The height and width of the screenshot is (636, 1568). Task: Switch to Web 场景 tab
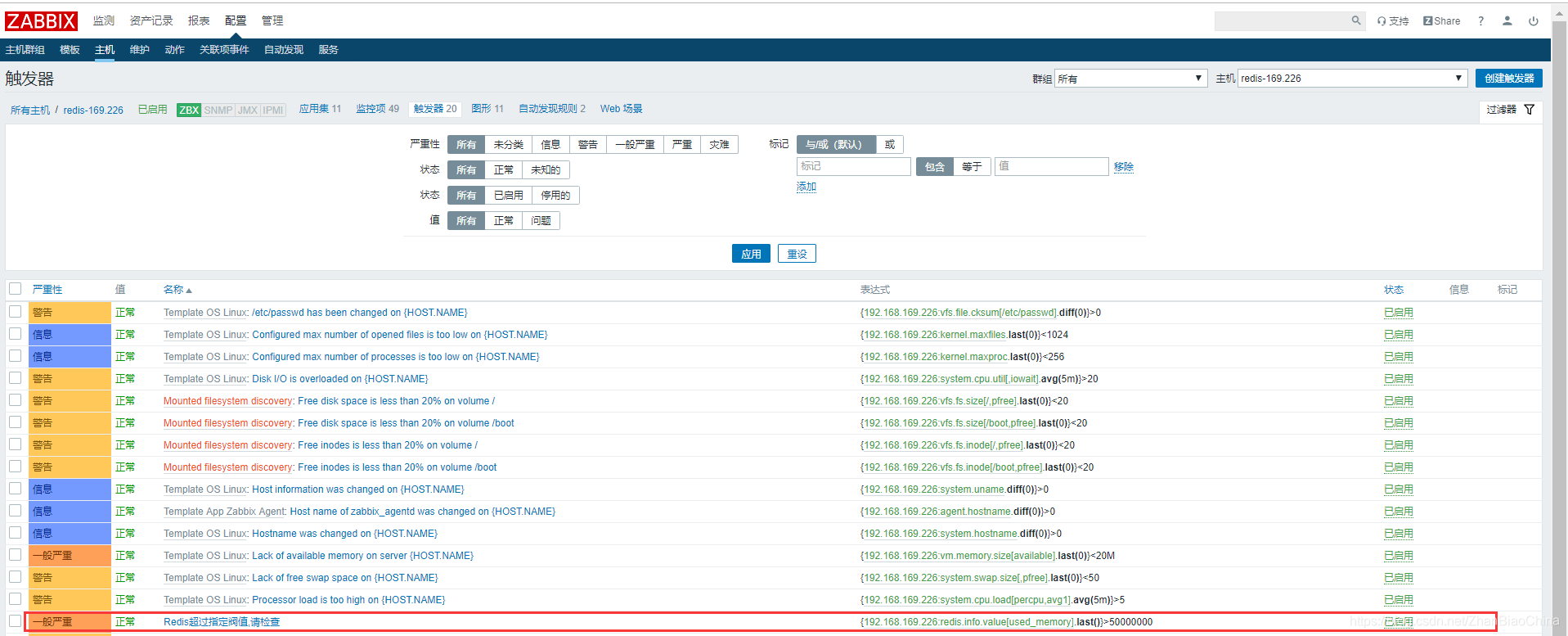tap(622, 109)
